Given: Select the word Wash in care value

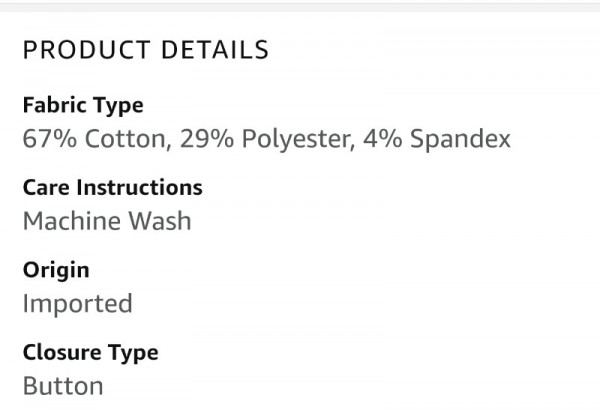Looking at the screenshot, I should [160, 221].
